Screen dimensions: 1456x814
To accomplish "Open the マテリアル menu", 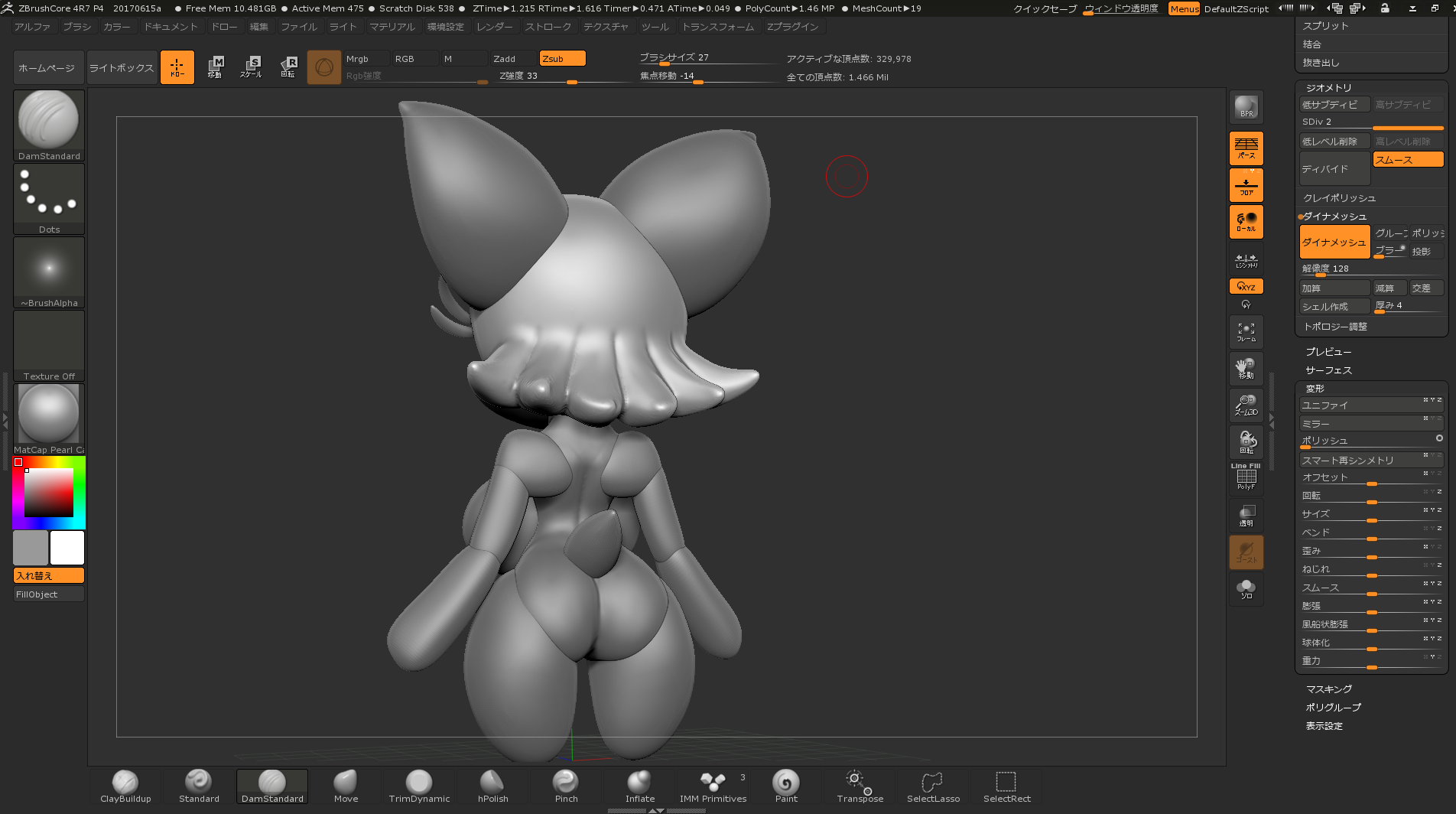I will click(x=392, y=27).
